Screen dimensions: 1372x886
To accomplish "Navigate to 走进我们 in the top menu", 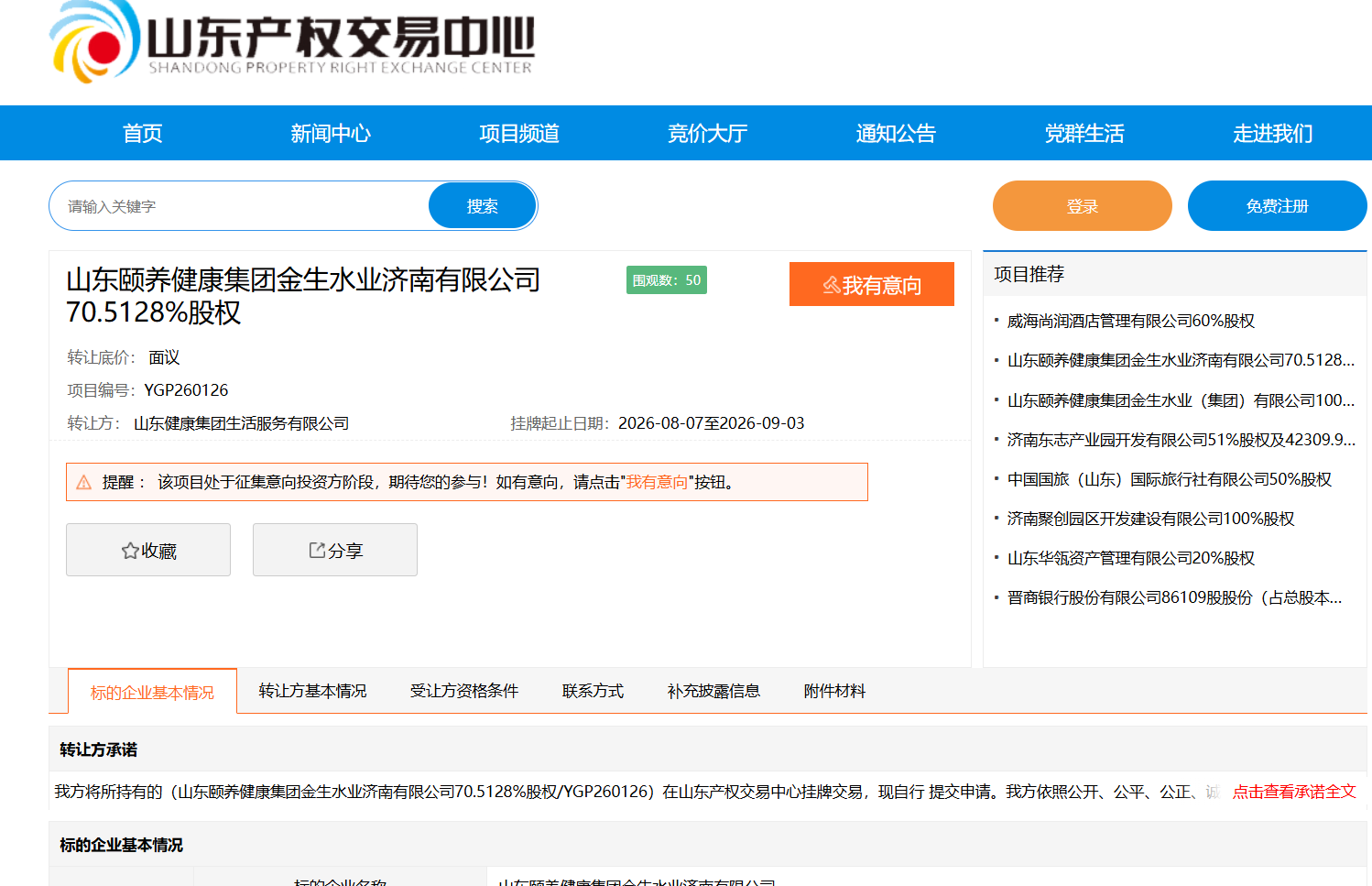I will [1273, 133].
